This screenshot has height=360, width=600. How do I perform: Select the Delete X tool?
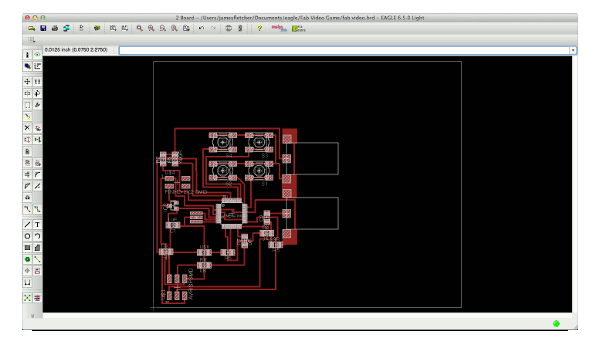27,128
